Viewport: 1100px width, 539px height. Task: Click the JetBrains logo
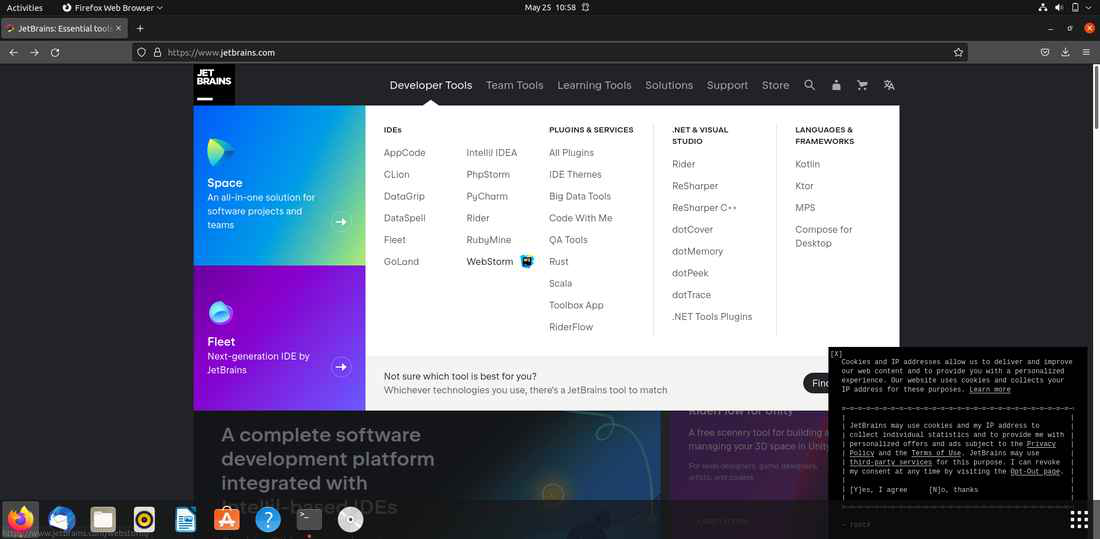coord(214,85)
